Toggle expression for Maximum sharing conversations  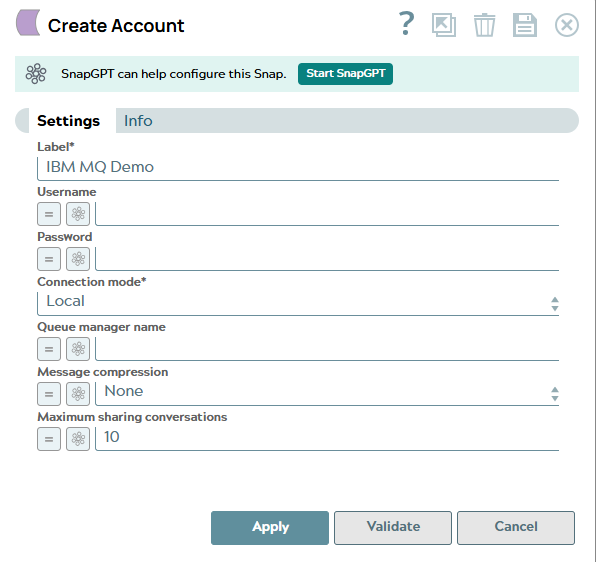point(49,439)
